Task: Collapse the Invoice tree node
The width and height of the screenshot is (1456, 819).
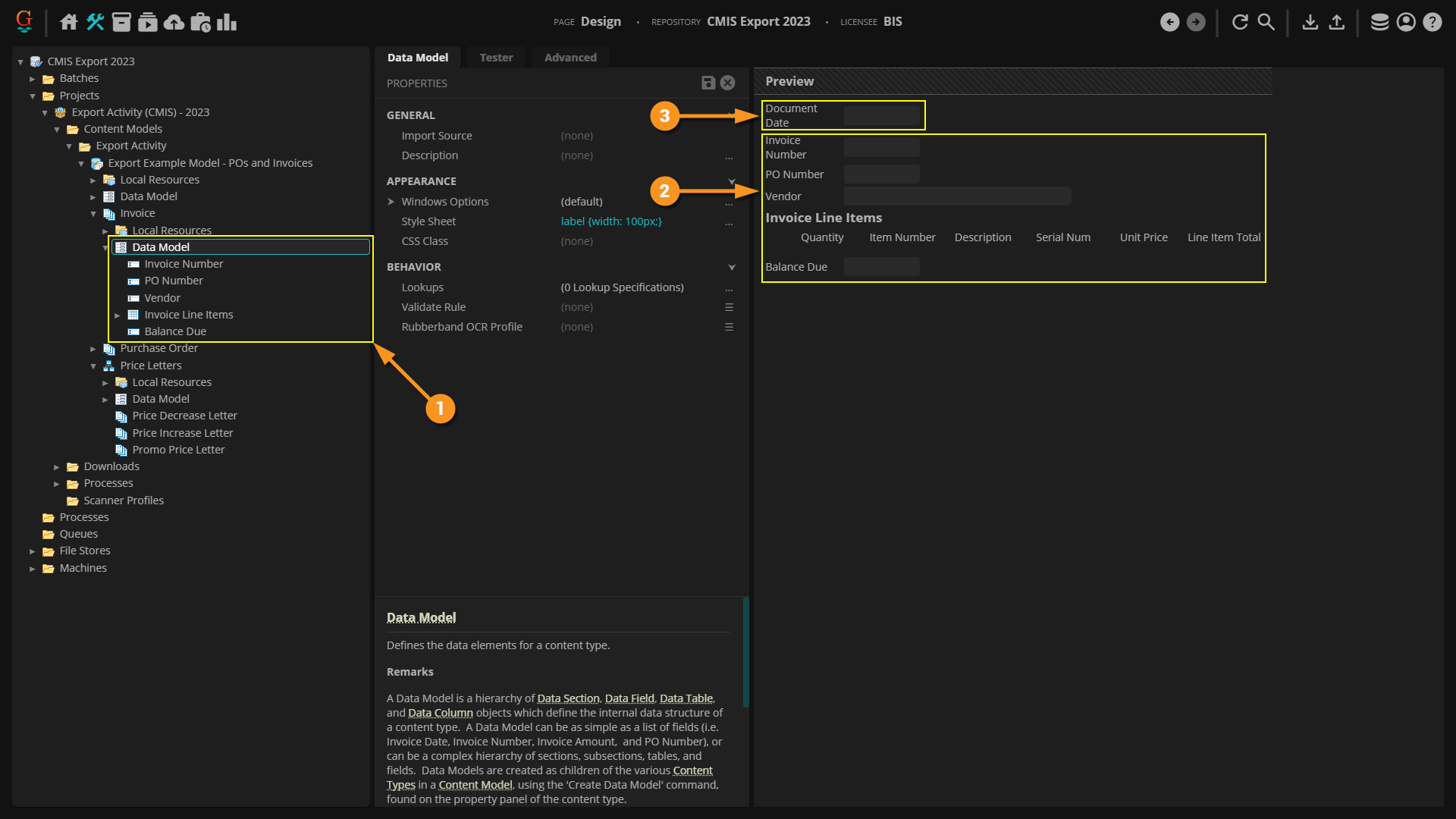Action: 93,214
